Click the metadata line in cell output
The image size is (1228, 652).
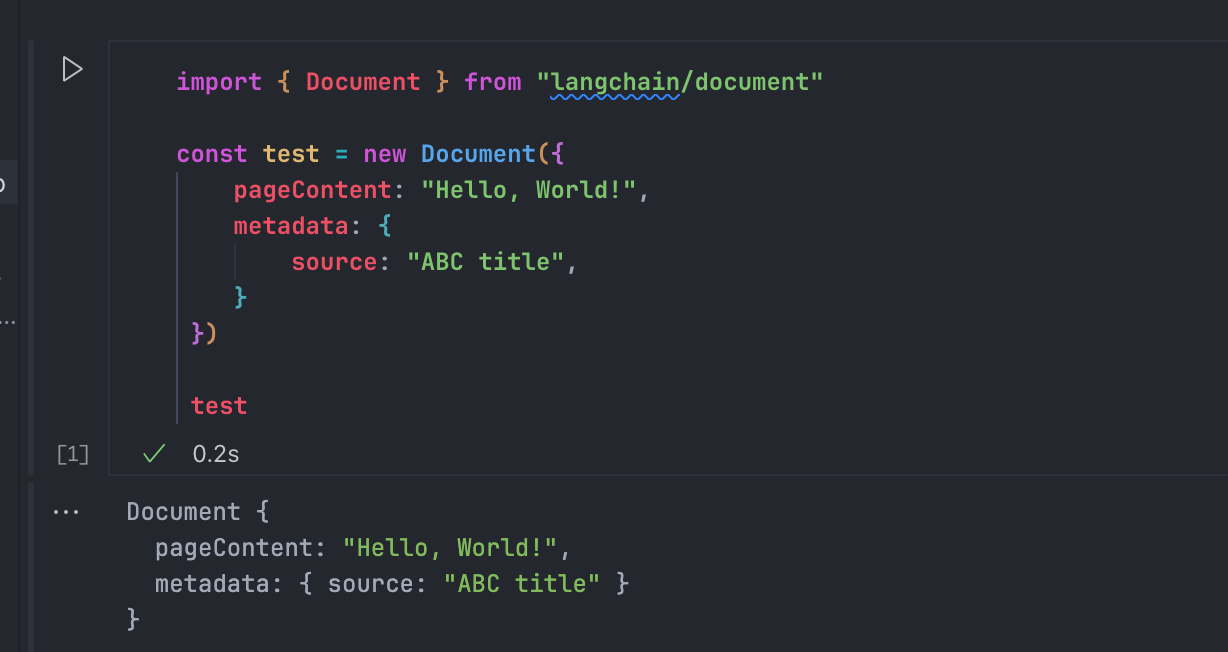click(x=392, y=583)
